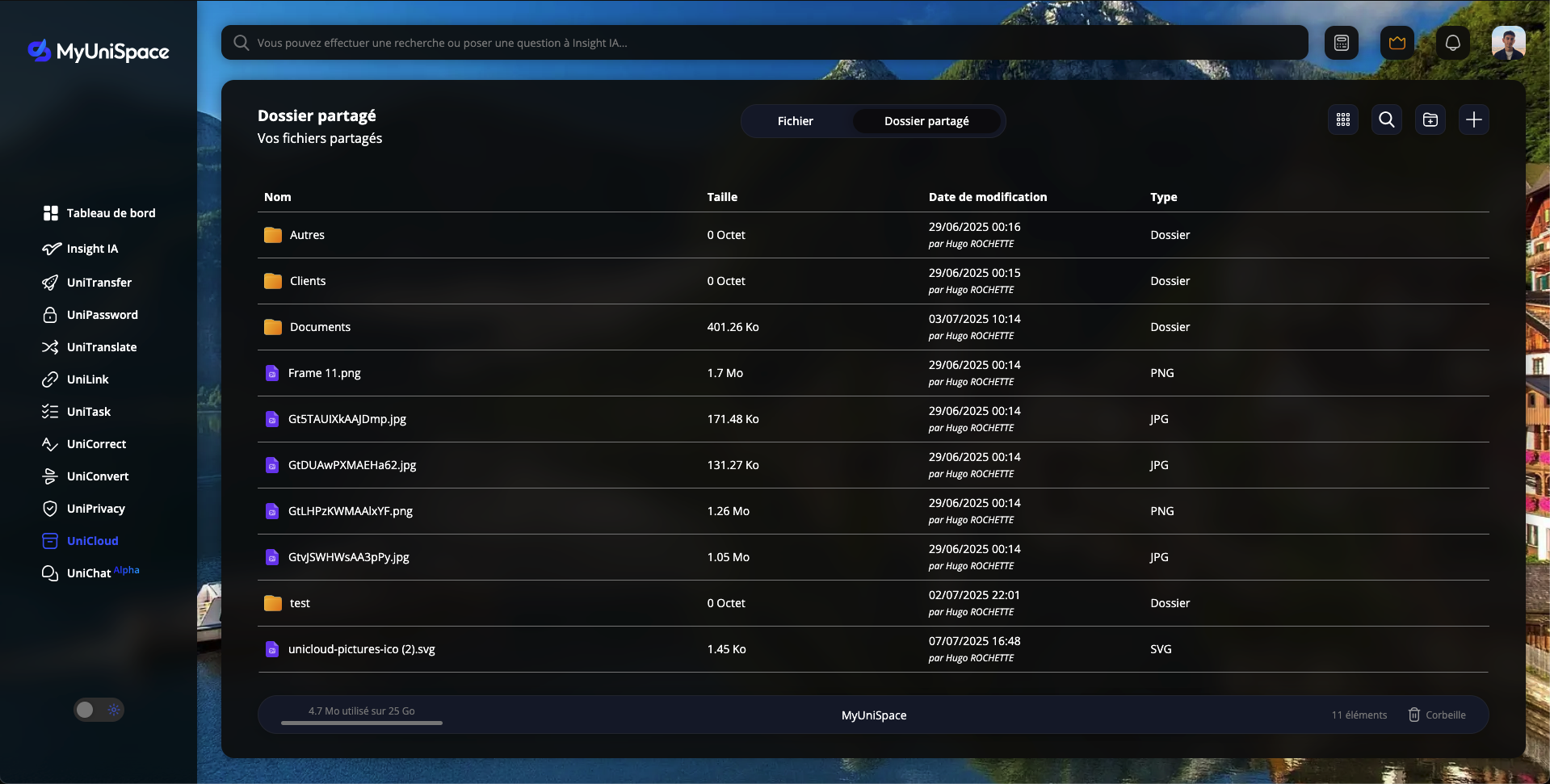Screen dimensions: 1550x784
Task: Click the Insight IA search field
Action: click(x=763, y=43)
